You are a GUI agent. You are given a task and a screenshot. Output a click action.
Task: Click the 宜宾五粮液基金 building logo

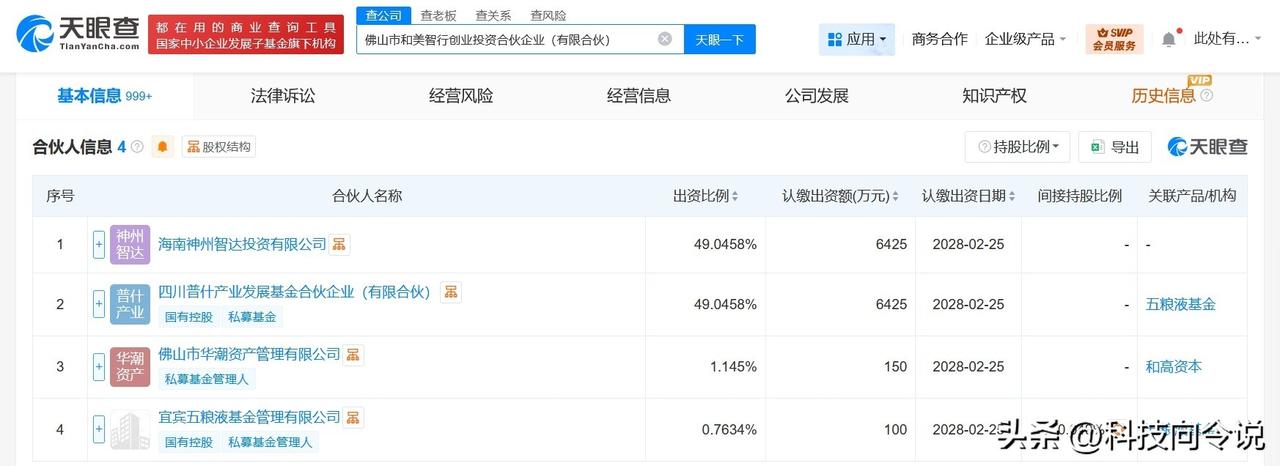(x=130, y=429)
